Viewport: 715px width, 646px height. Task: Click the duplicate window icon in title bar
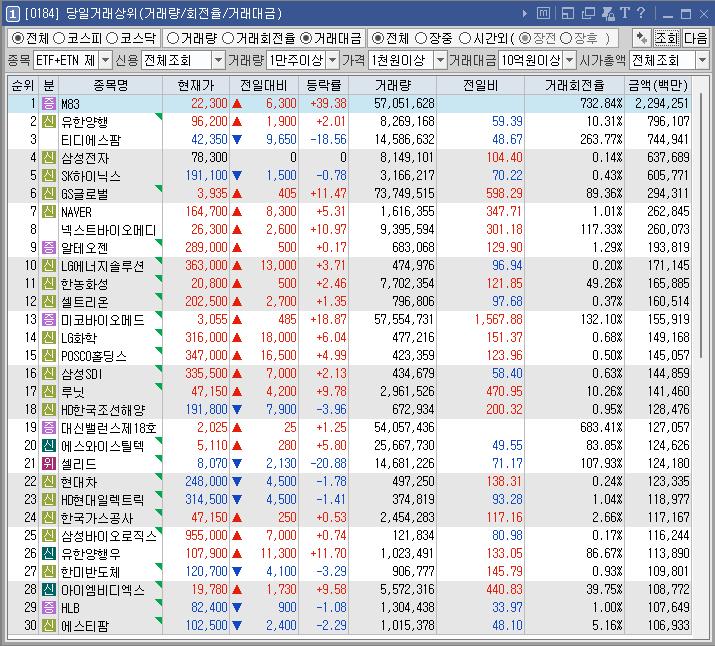coord(588,13)
